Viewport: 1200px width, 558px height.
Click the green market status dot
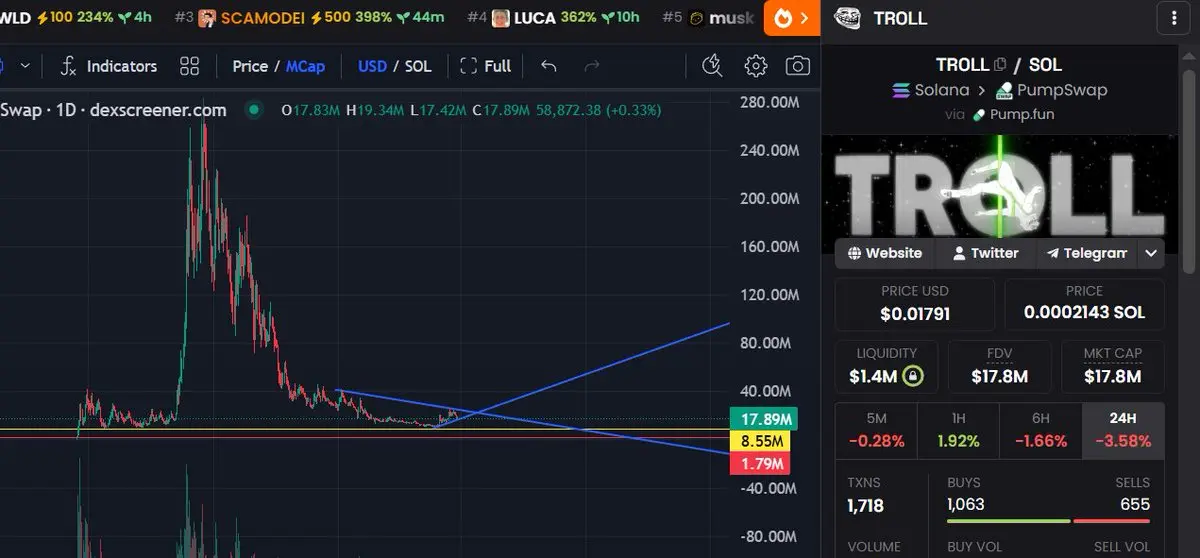(255, 110)
